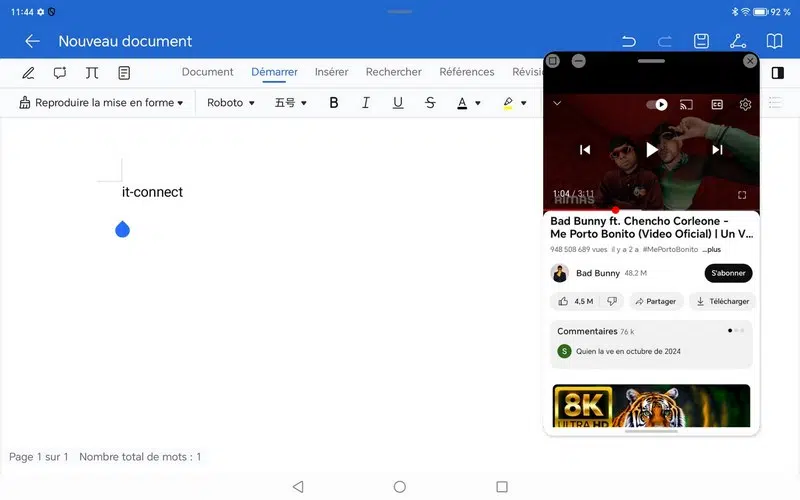Toggle bold formatting

click(x=334, y=103)
